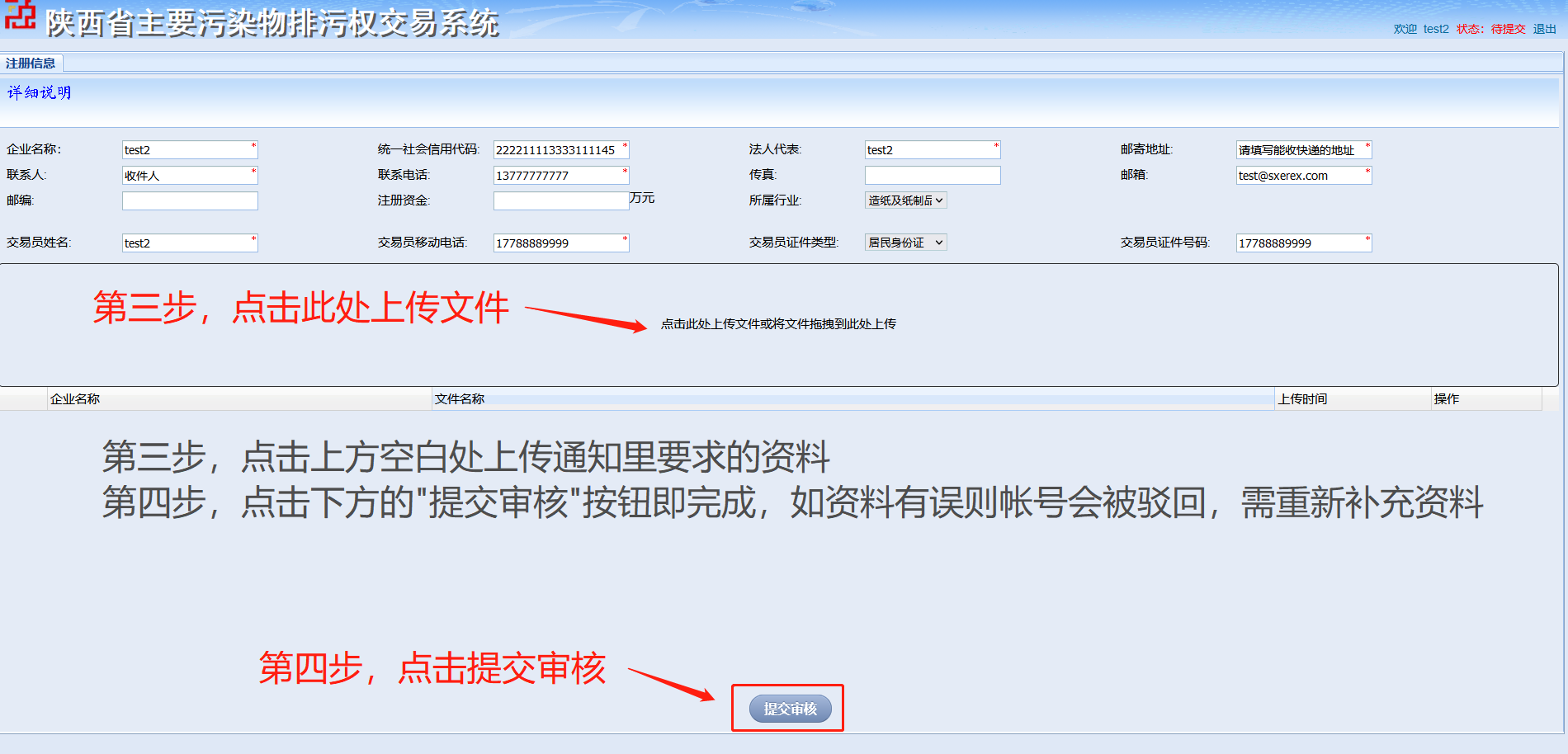
Task: Click the 法人代表 input field
Action: click(x=933, y=149)
